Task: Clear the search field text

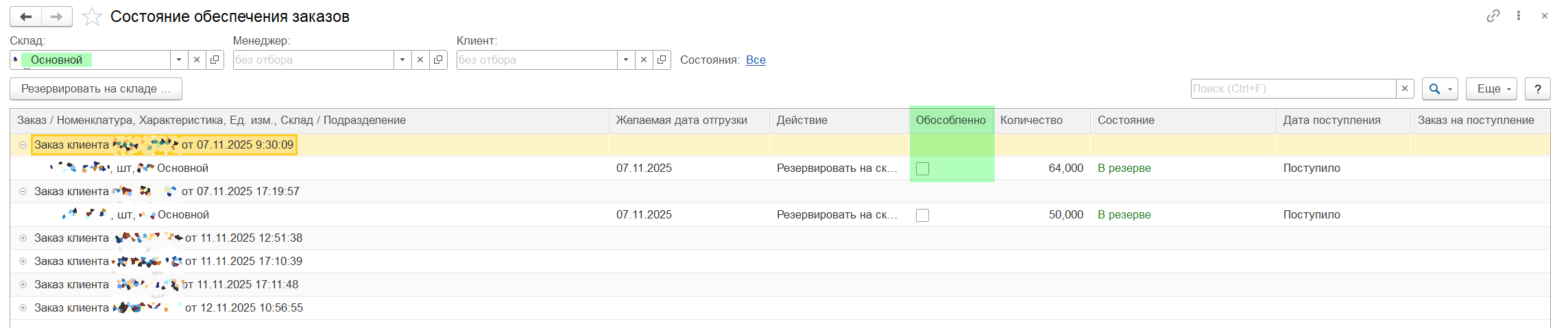Action: point(1405,89)
